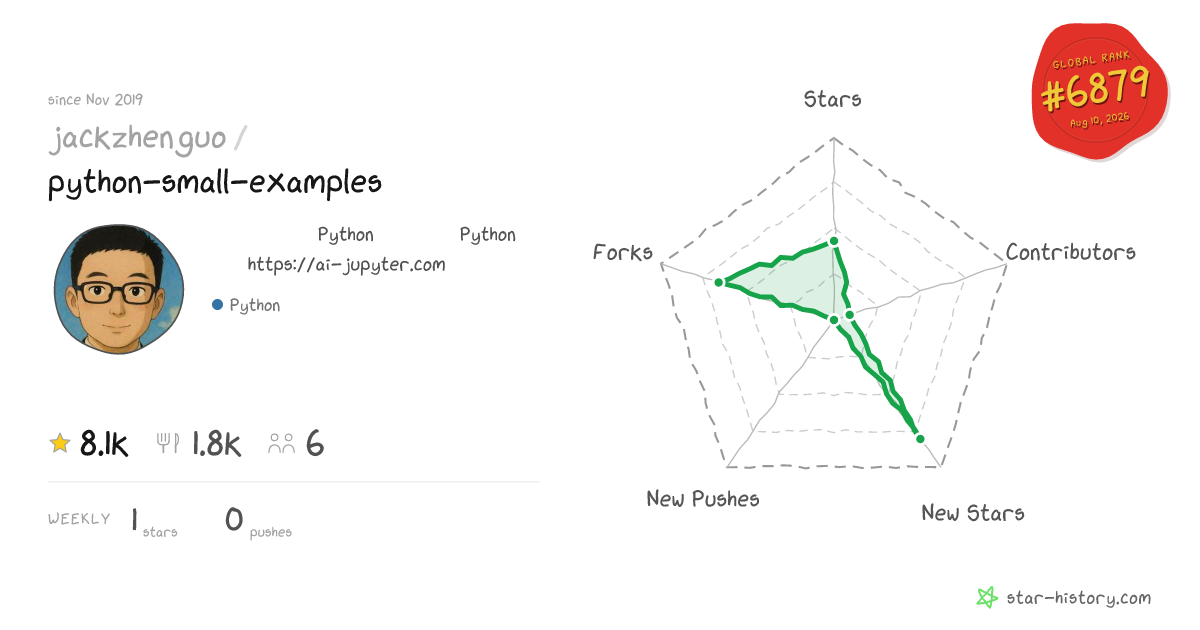Open the https://ai-jupyter.com link
The width and height of the screenshot is (1200, 630).
(346, 265)
